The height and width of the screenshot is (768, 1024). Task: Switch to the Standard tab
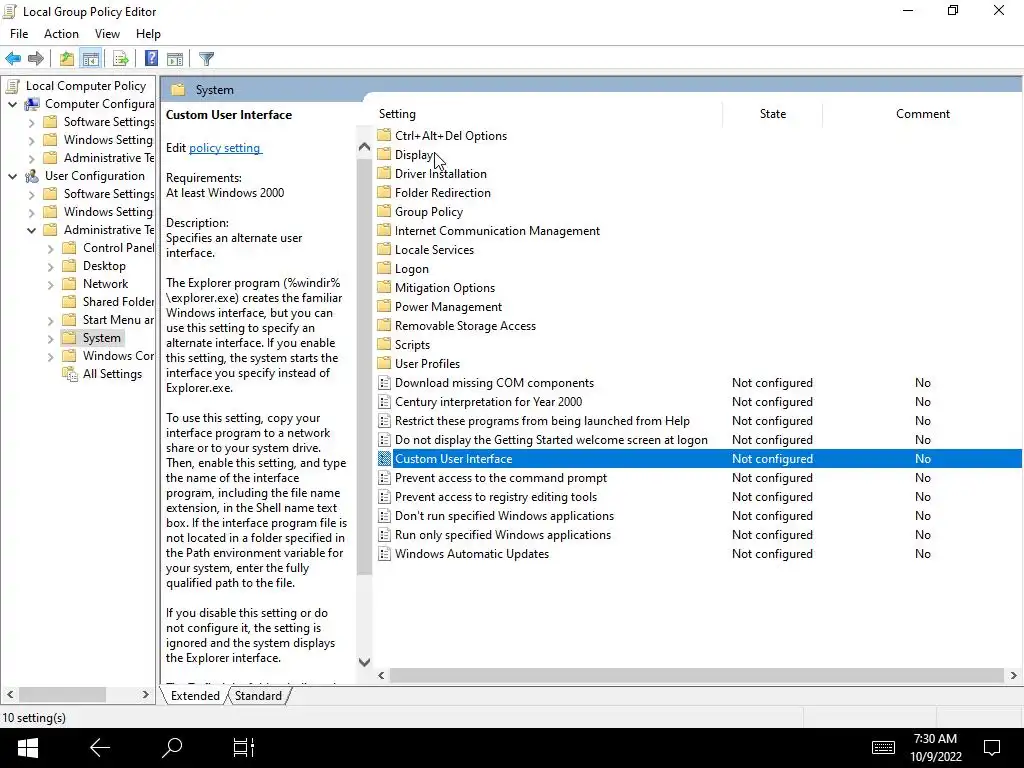tap(258, 696)
